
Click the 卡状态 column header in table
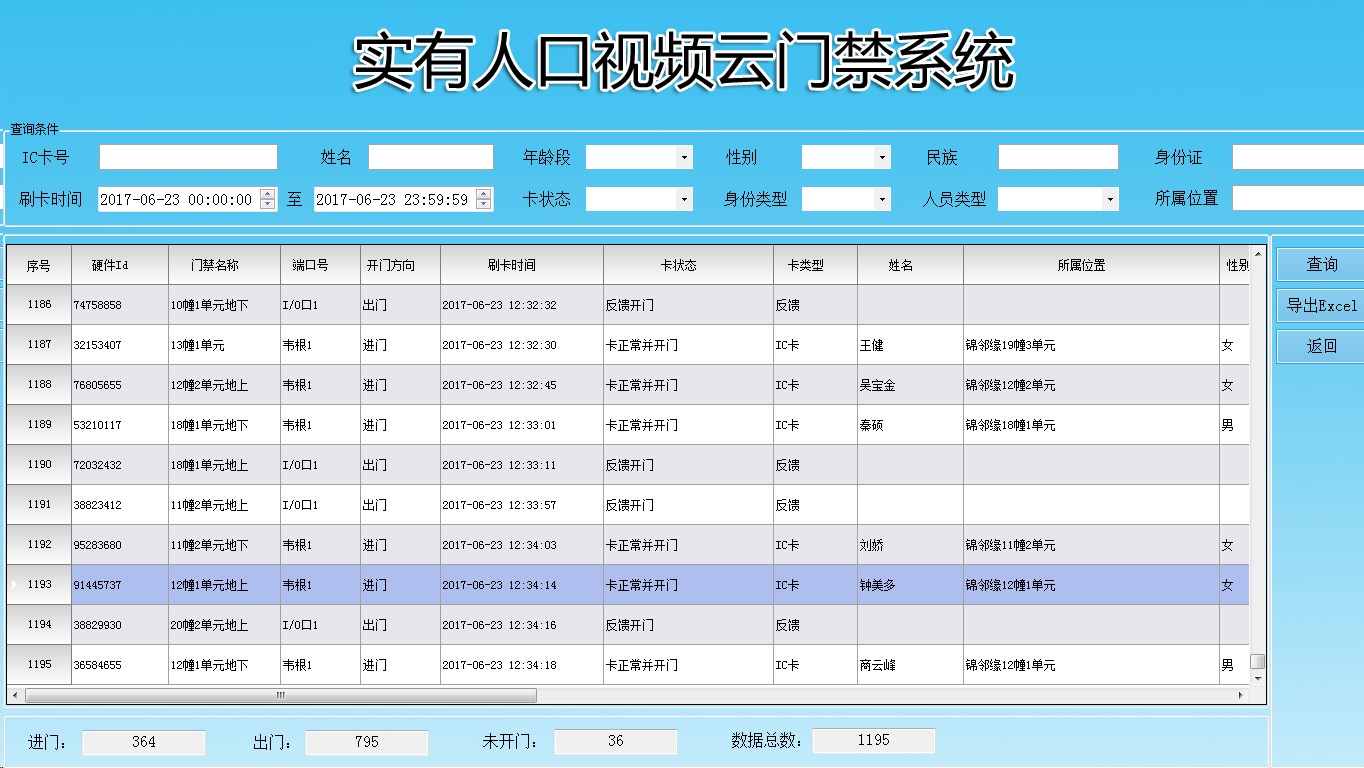pos(688,266)
